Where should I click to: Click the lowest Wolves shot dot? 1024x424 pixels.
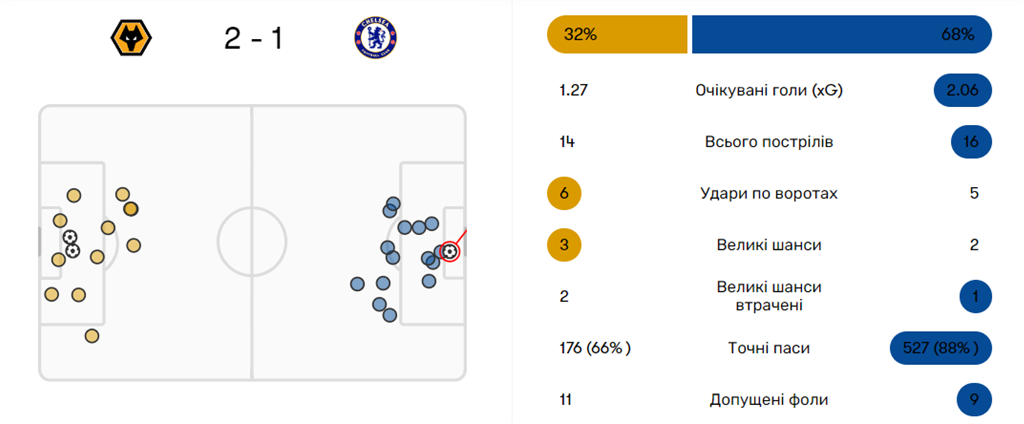click(x=92, y=336)
